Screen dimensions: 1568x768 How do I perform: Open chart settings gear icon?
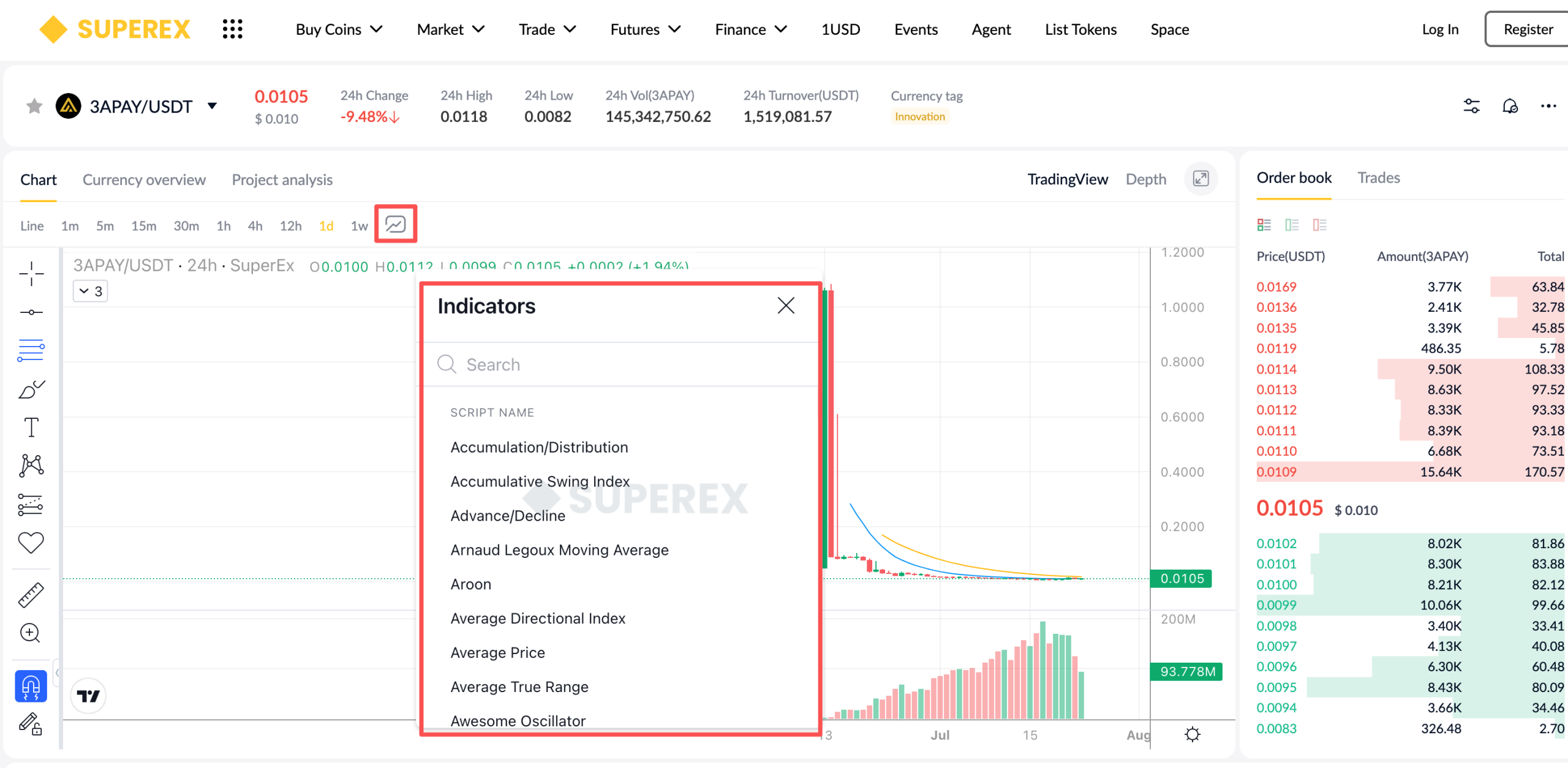[1192, 734]
